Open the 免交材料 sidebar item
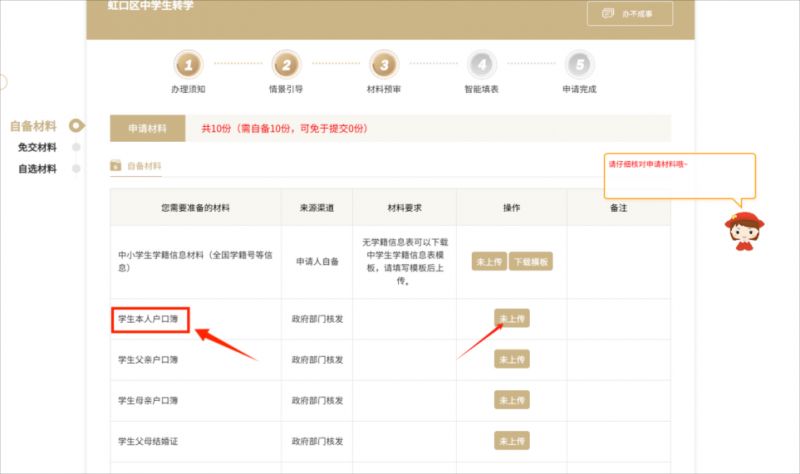Screen dimensions: 800x474 pos(37,147)
